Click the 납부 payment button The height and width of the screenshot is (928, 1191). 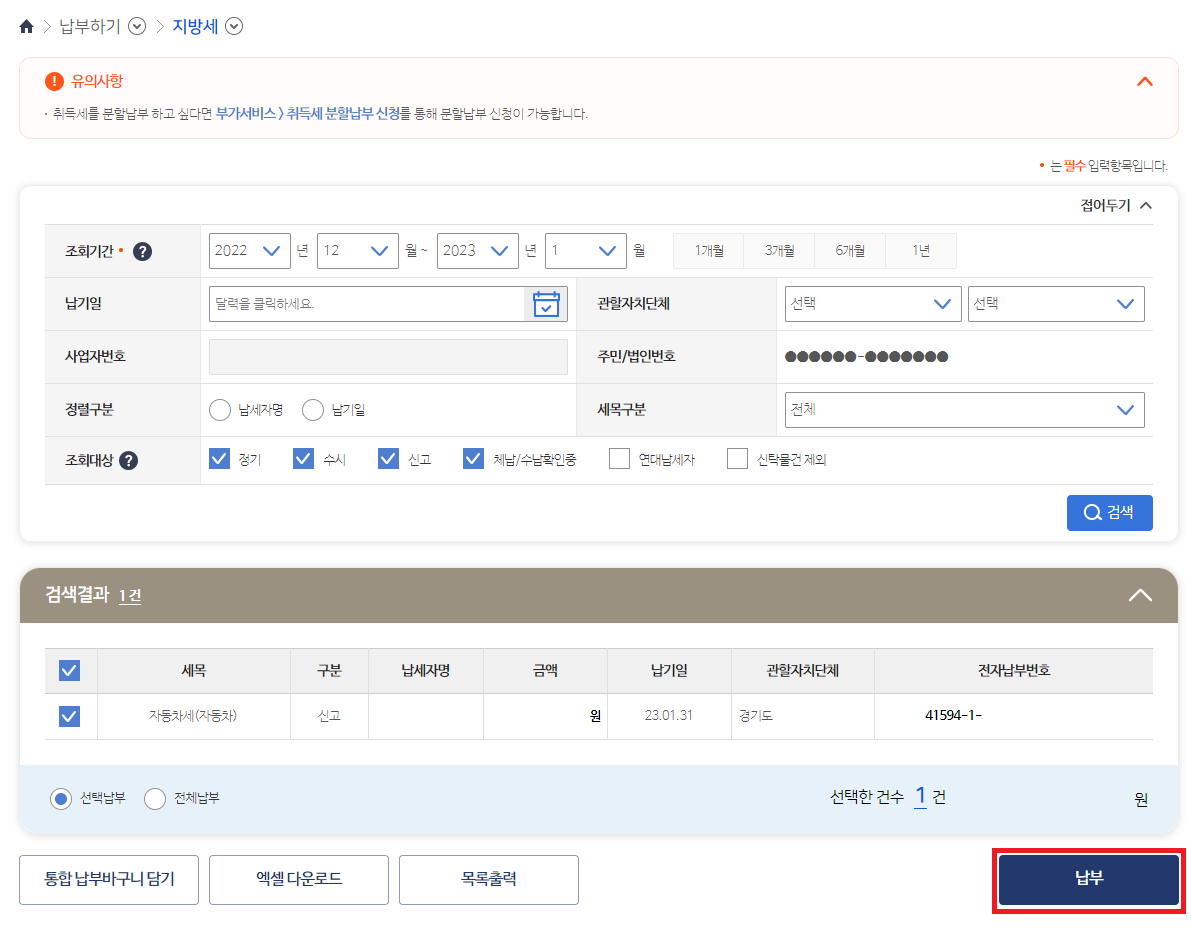1088,879
